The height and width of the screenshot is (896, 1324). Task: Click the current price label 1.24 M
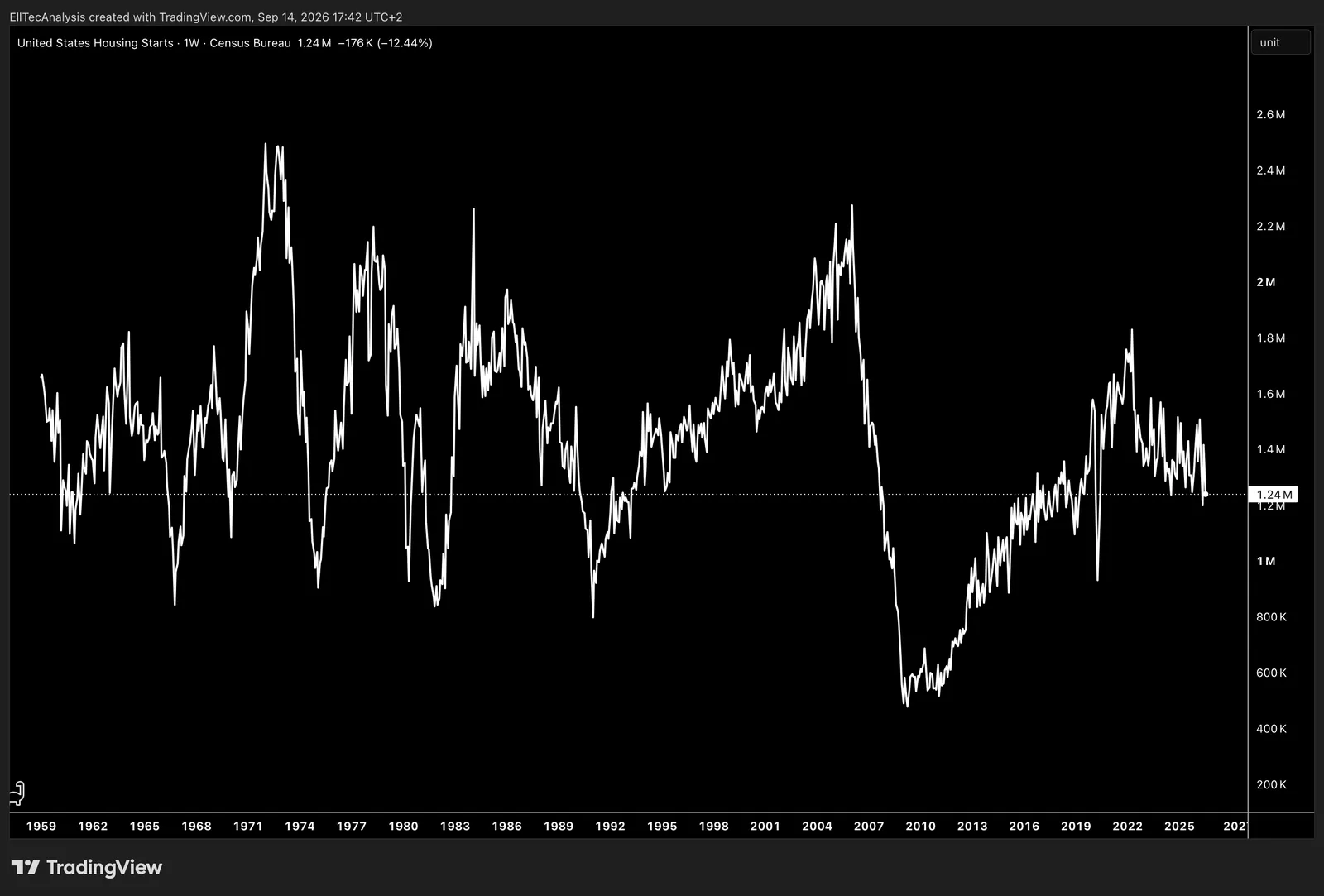[x=1274, y=495]
